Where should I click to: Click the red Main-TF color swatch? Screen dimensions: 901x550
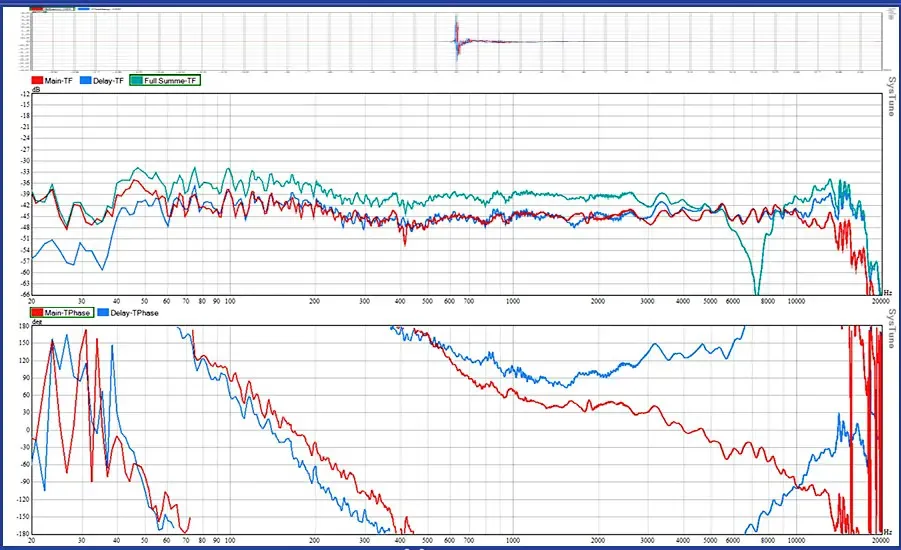(38, 79)
